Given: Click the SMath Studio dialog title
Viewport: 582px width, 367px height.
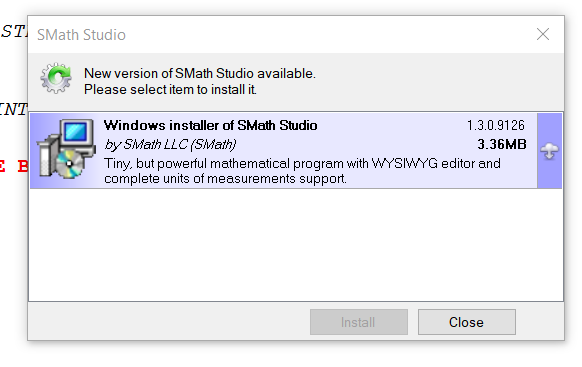Looking at the screenshot, I should pos(81,35).
